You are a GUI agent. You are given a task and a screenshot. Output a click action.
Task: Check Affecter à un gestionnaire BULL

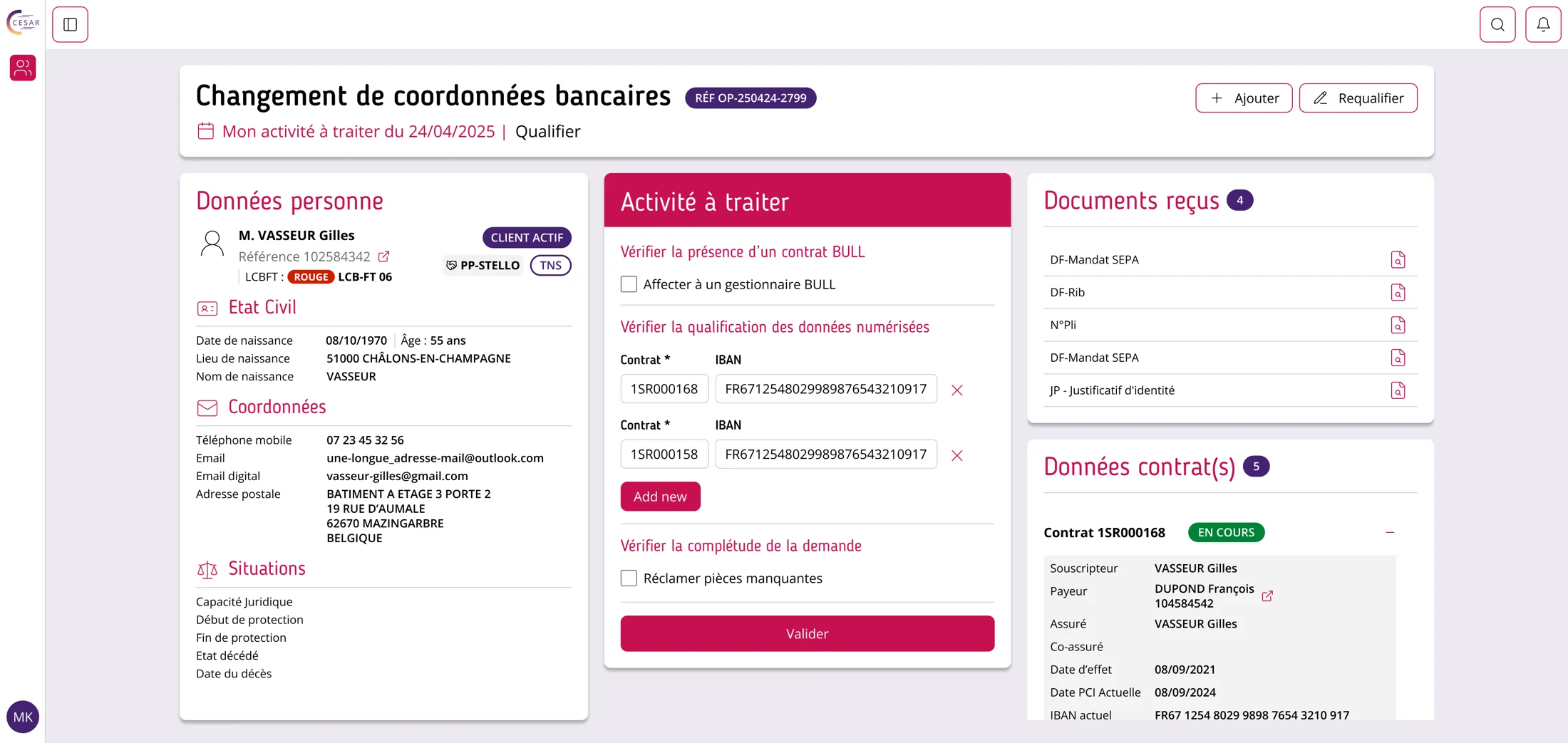(629, 284)
